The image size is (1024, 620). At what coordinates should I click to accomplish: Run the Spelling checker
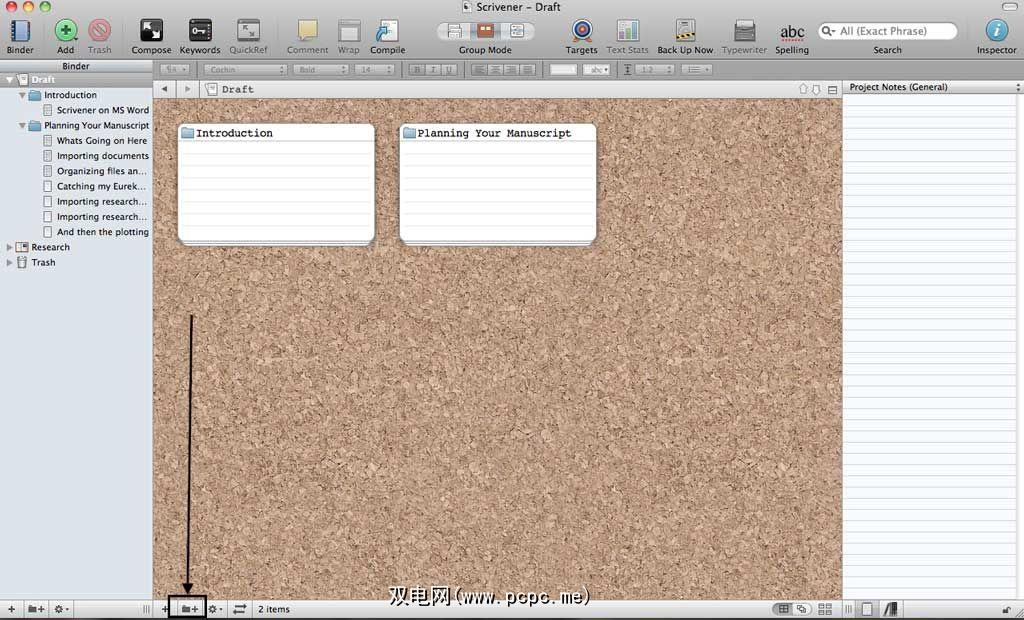[792, 31]
